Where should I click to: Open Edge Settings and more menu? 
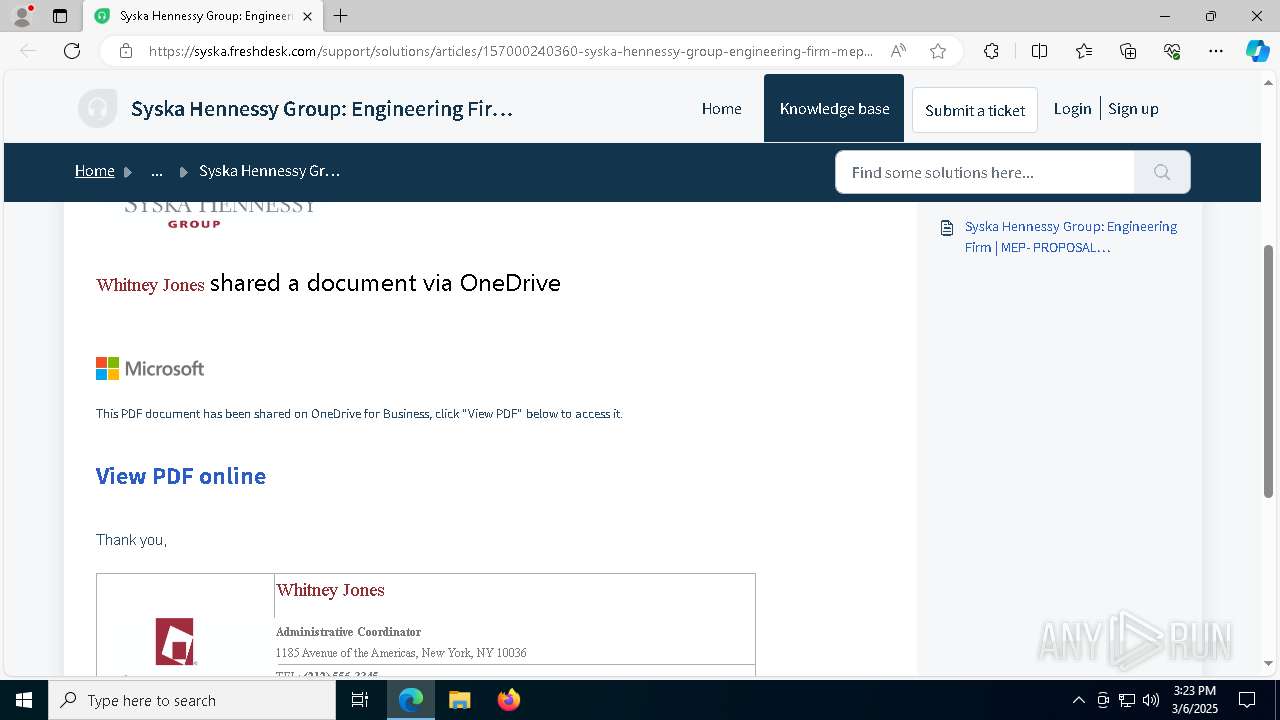[x=1216, y=51]
